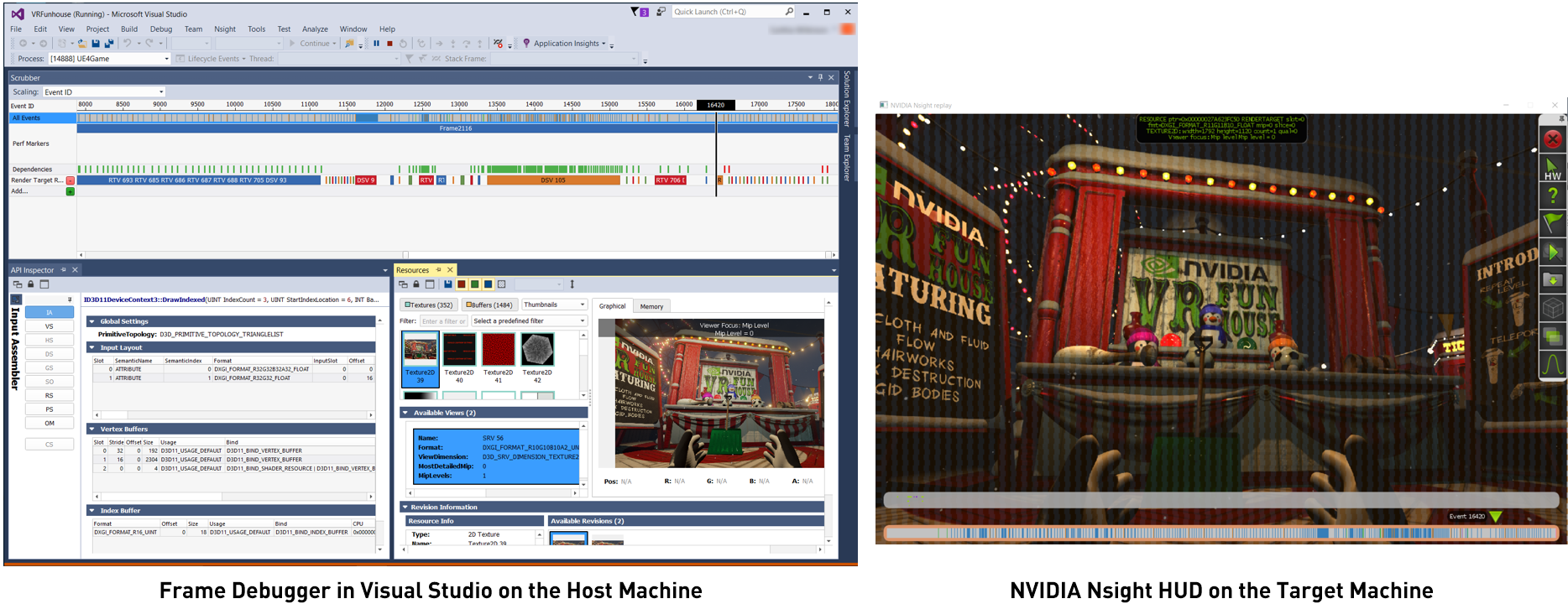Click the save icon in Resources toolbar

point(447,284)
